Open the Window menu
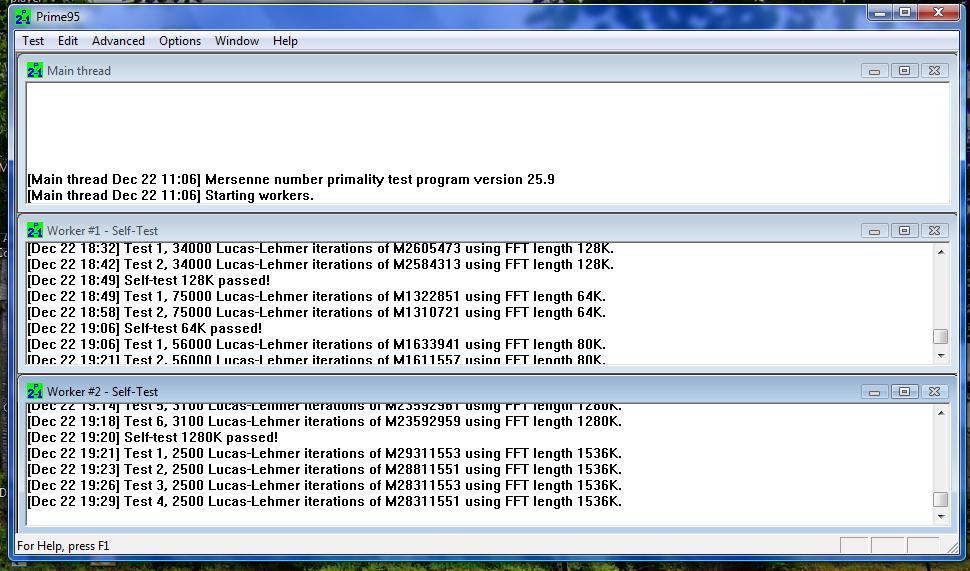This screenshot has width=970, height=571. point(237,41)
